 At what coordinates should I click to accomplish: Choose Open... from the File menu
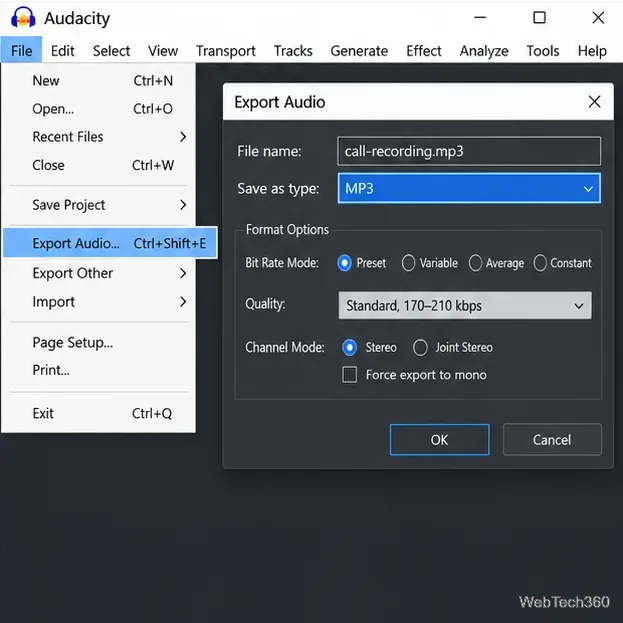99,109
